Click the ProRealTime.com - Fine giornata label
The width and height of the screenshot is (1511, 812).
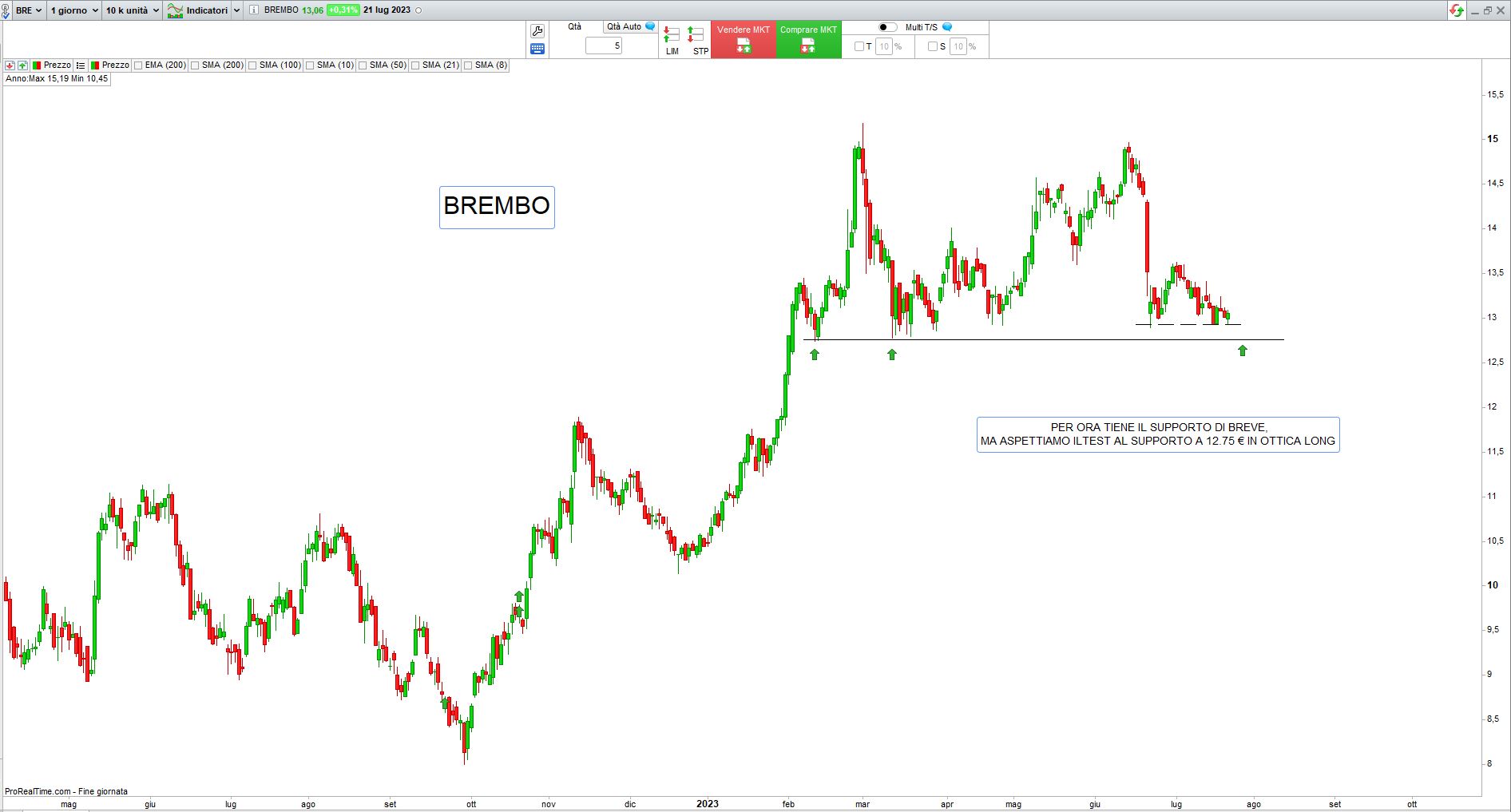click(66, 791)
